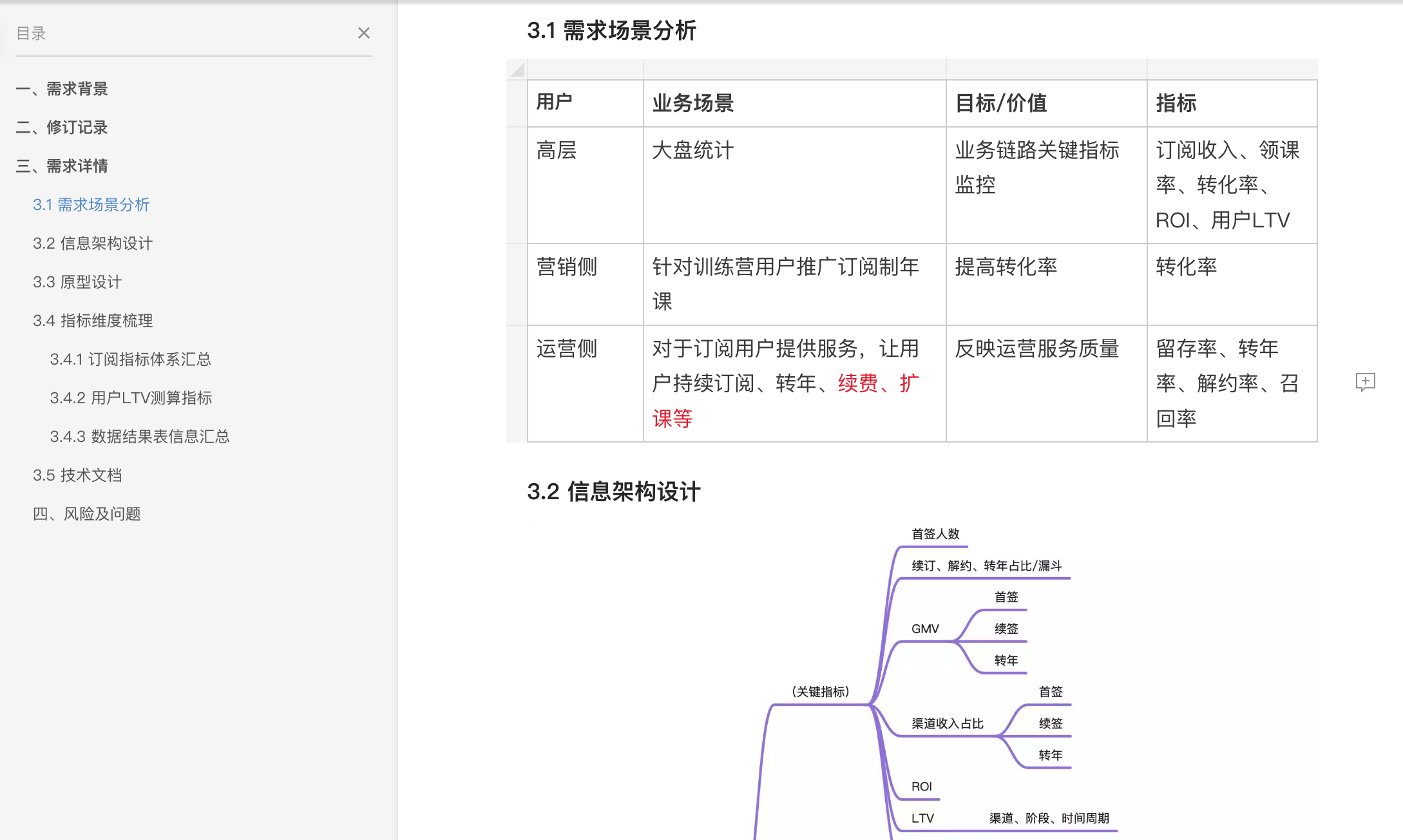Click the 留存率、转年率、解约率 cell
This screenshot has height=840, width=1403.
tap(1232, 383)
